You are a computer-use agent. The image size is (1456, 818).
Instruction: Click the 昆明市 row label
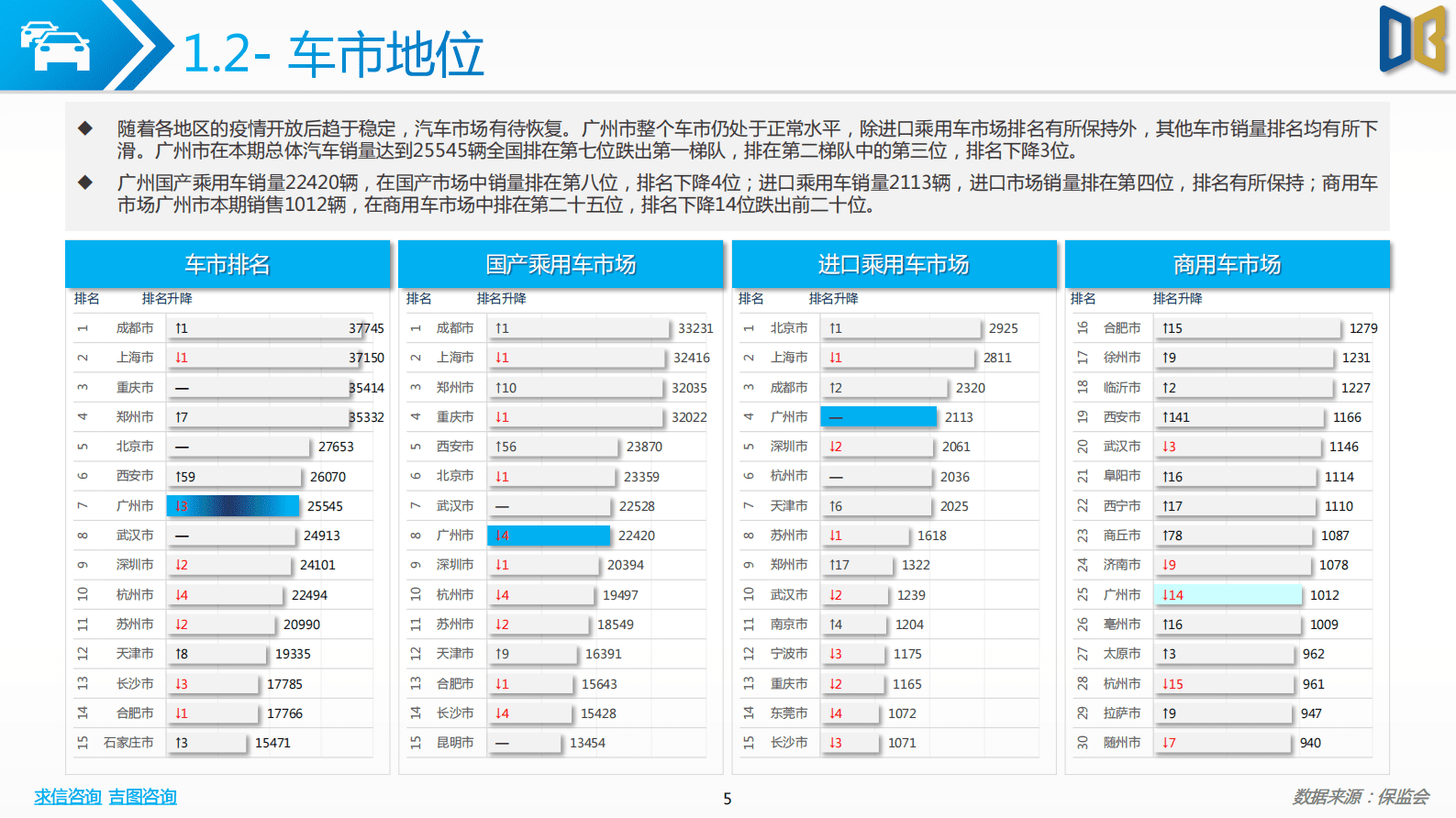455,743
